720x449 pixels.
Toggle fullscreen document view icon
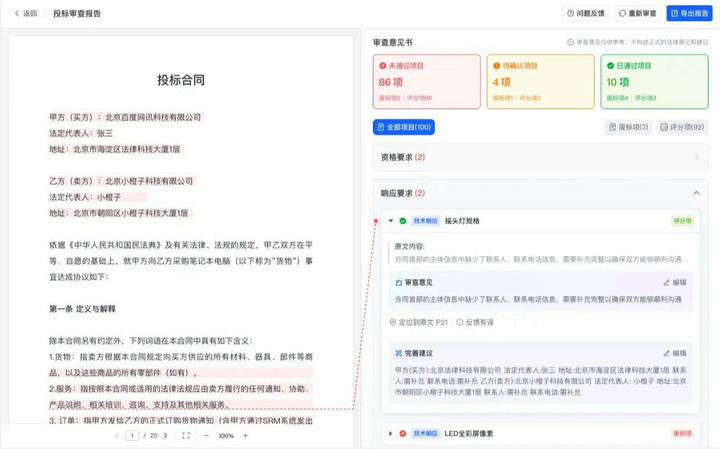pyautogui.click(x=186, y=435)
